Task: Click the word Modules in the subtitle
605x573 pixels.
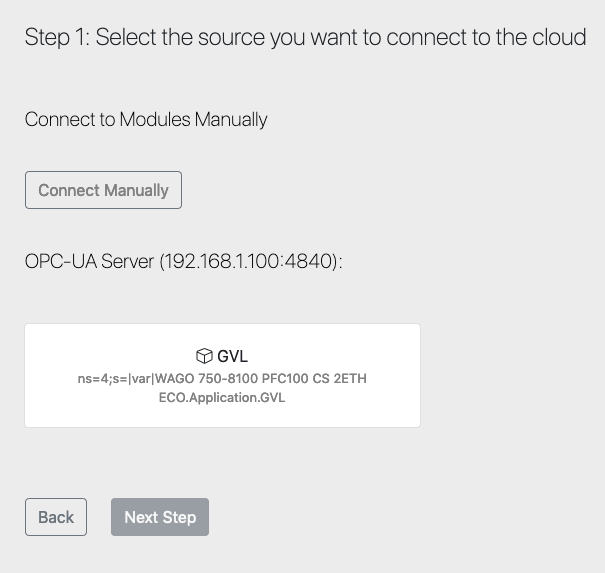Action: click(x=155, y=119)
